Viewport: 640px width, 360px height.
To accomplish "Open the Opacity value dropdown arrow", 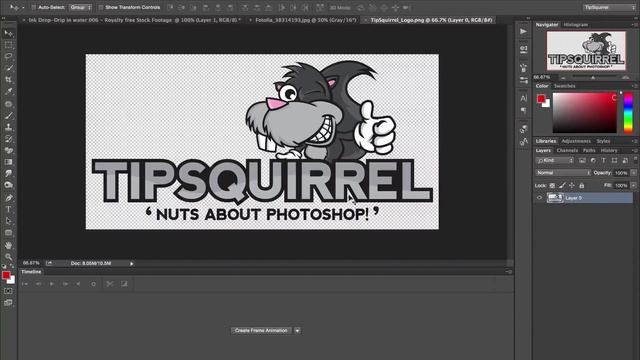I will (x=633, y=173).
